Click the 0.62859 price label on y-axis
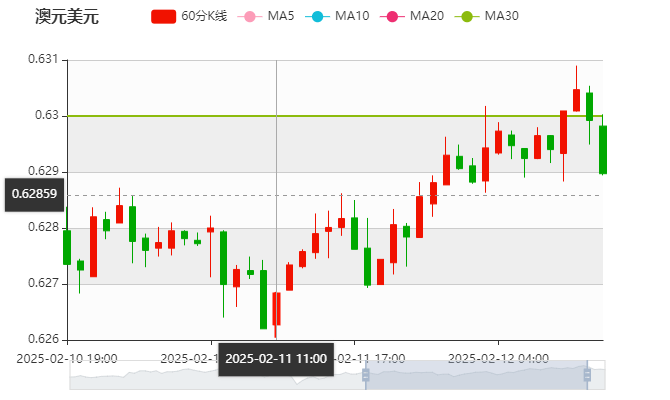670x400 pixels. click(x=33, y=194)
